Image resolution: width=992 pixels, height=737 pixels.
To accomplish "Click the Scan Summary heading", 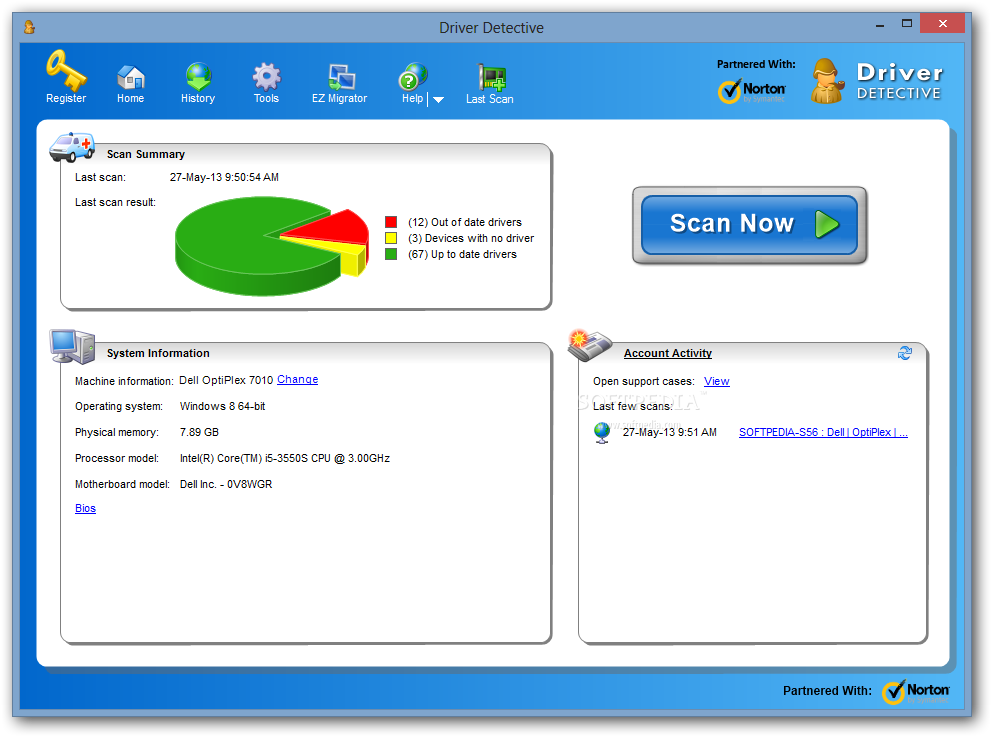I will click(146, 154).
